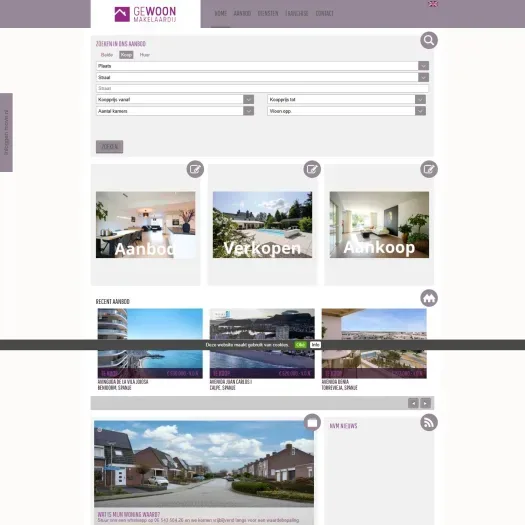Go to the Home menu item
The image size is (525, 525).
click(220, 13)
